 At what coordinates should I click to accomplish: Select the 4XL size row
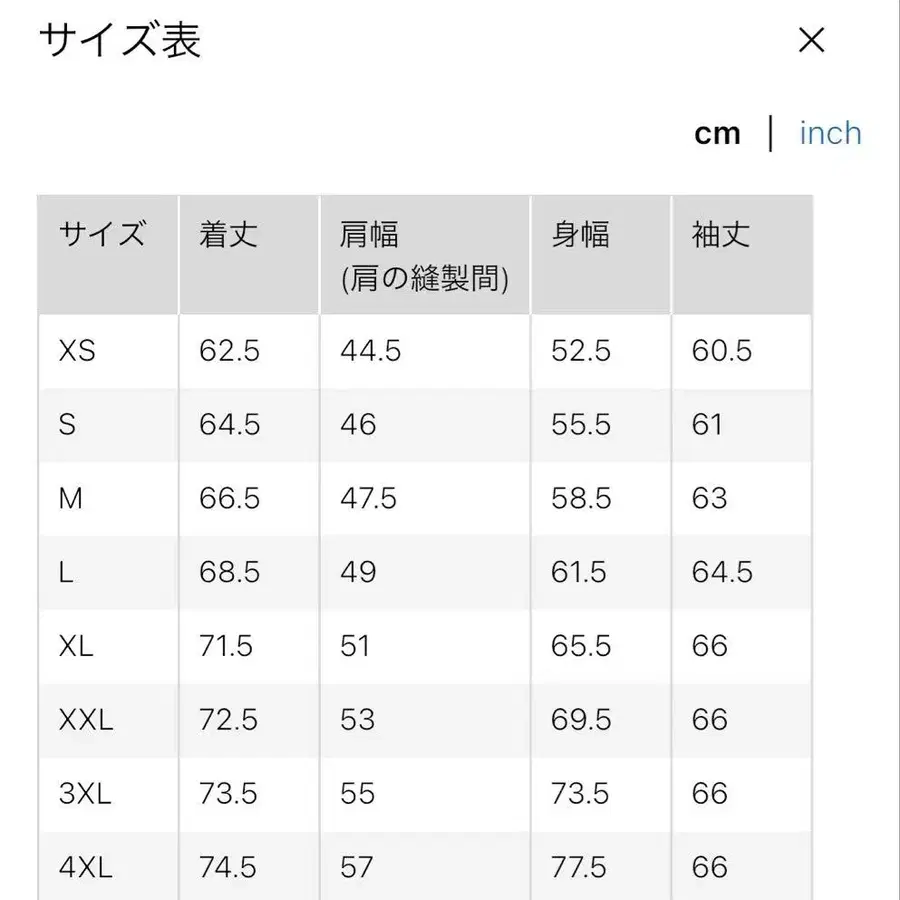click(85, 866)
